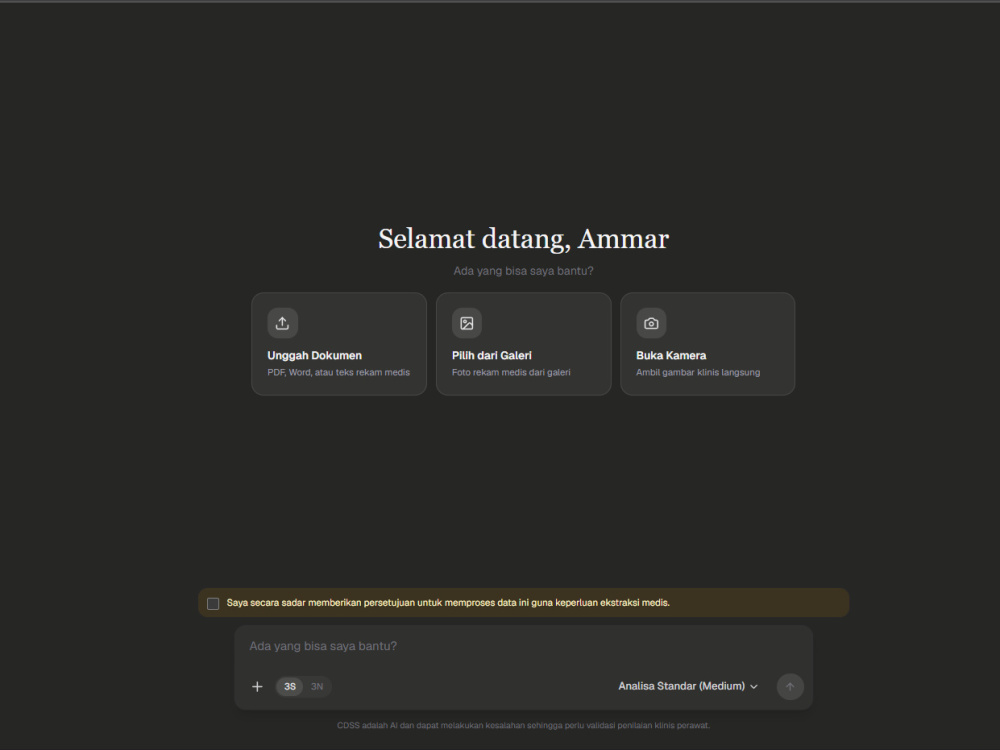Click the 'Selamat datang, Ammar' heading
Screen dimensions: 1000x750
[524, 239]
